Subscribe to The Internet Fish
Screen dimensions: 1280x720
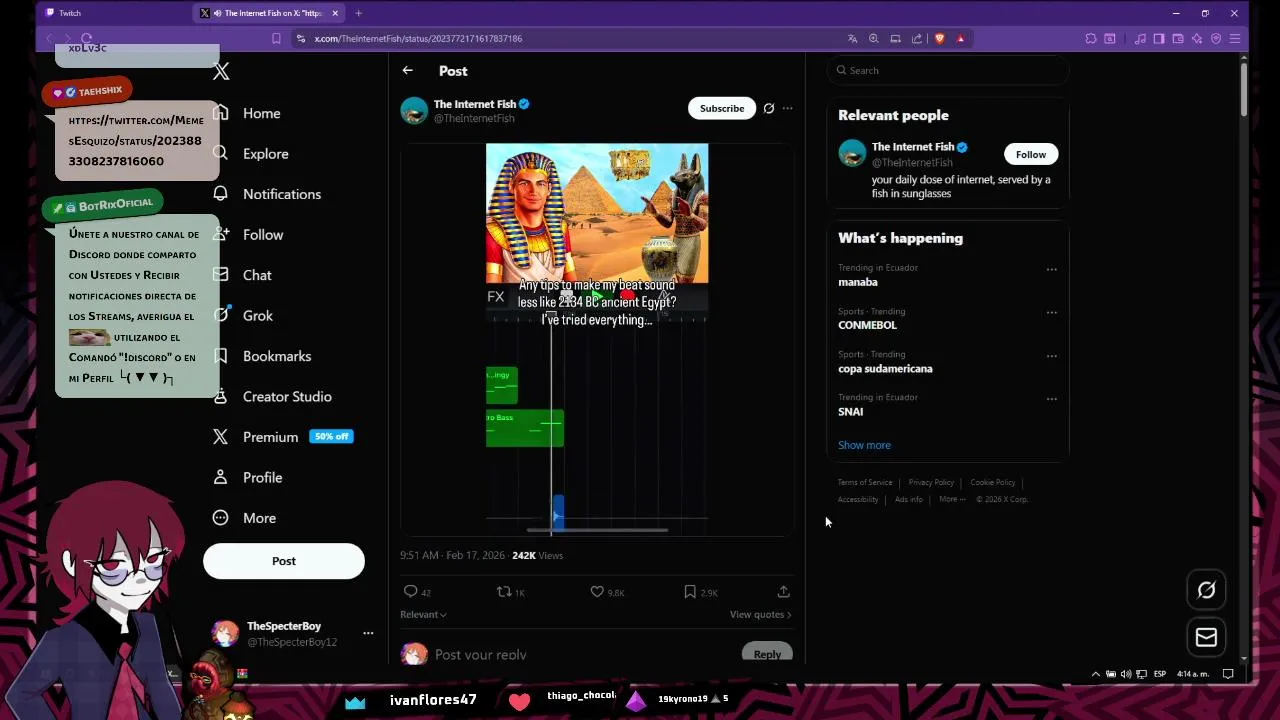coord(722,108)
